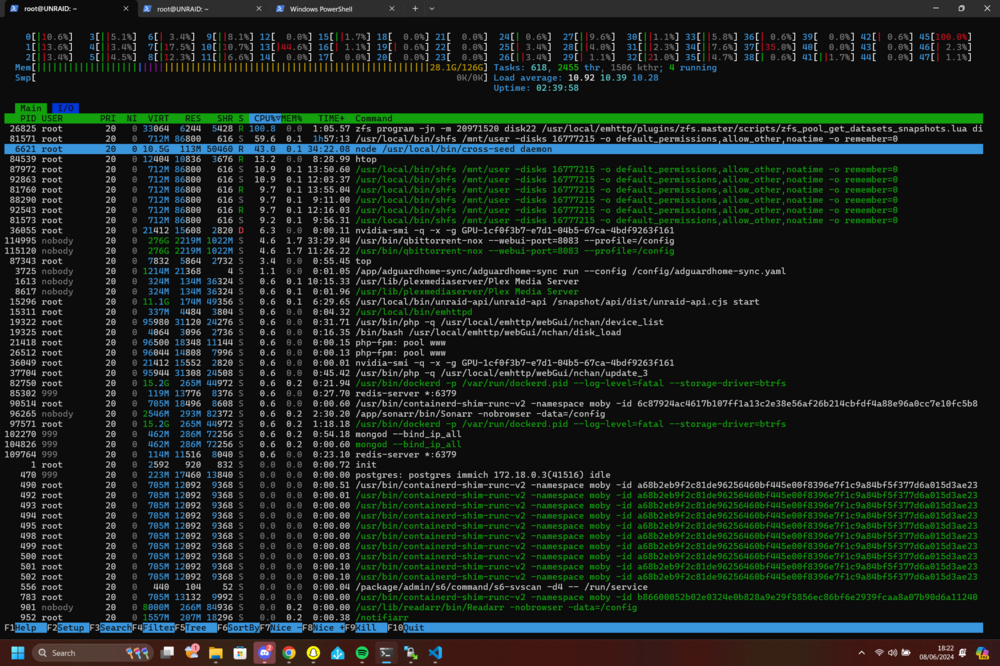
Task: Add a new Terminal tab with plus button
Action: tap(415, 8)
